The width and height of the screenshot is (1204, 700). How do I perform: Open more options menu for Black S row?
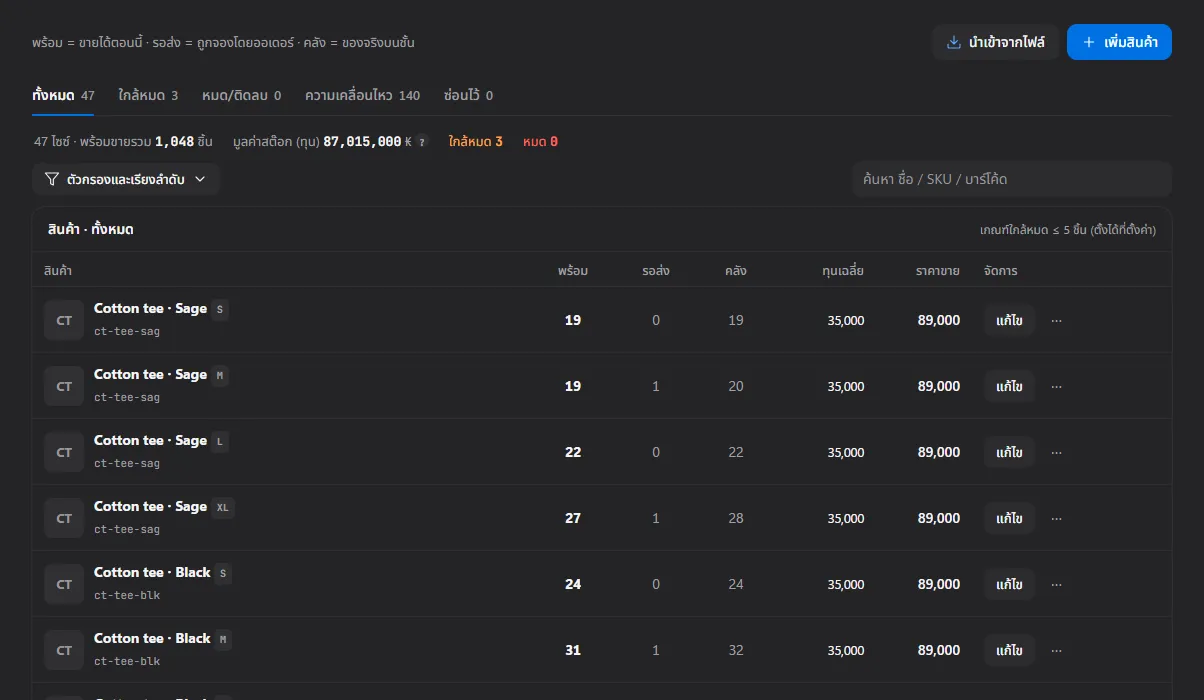coord(1057,585)
